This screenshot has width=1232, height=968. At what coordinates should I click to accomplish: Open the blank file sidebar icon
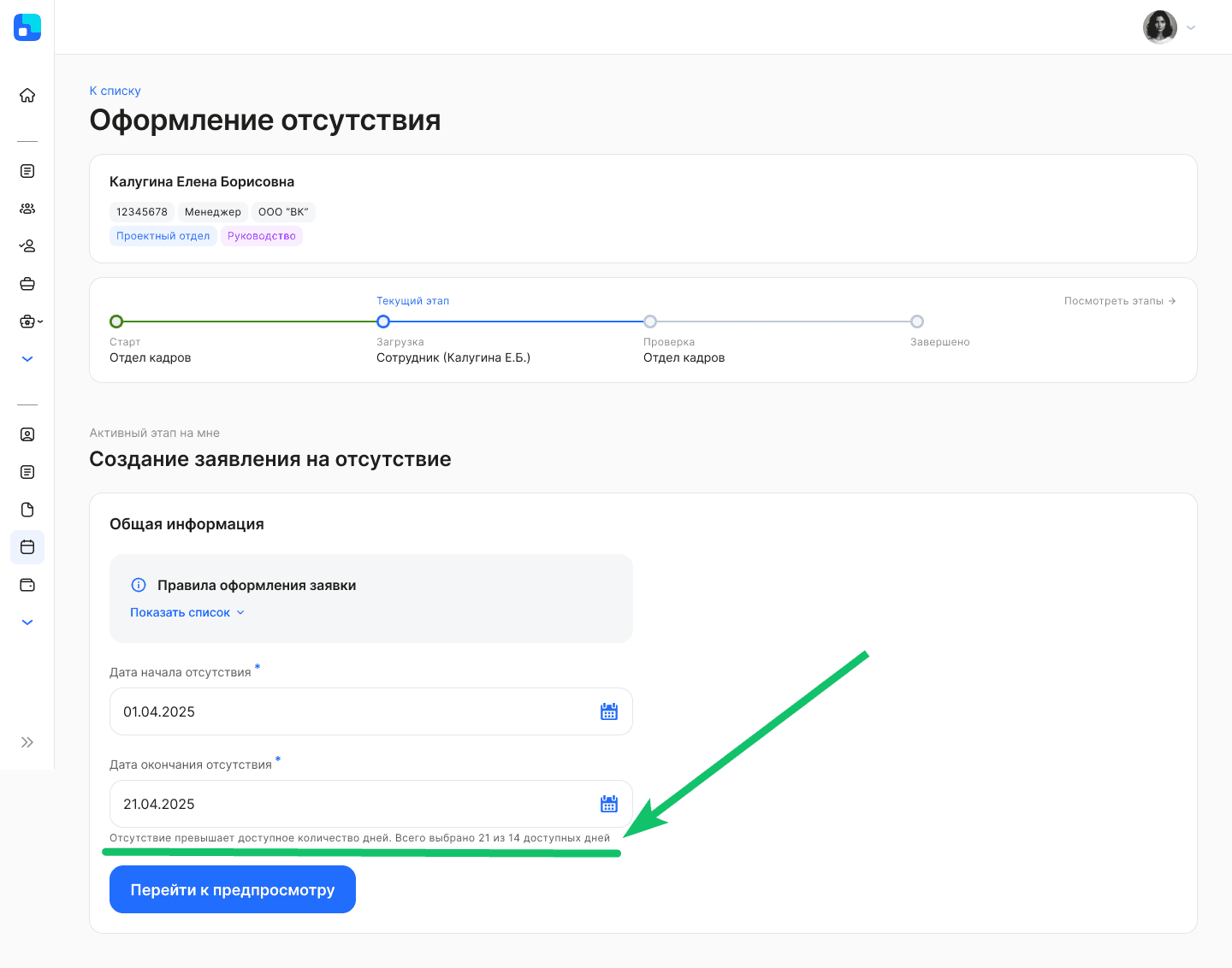(x=27, y=510)
